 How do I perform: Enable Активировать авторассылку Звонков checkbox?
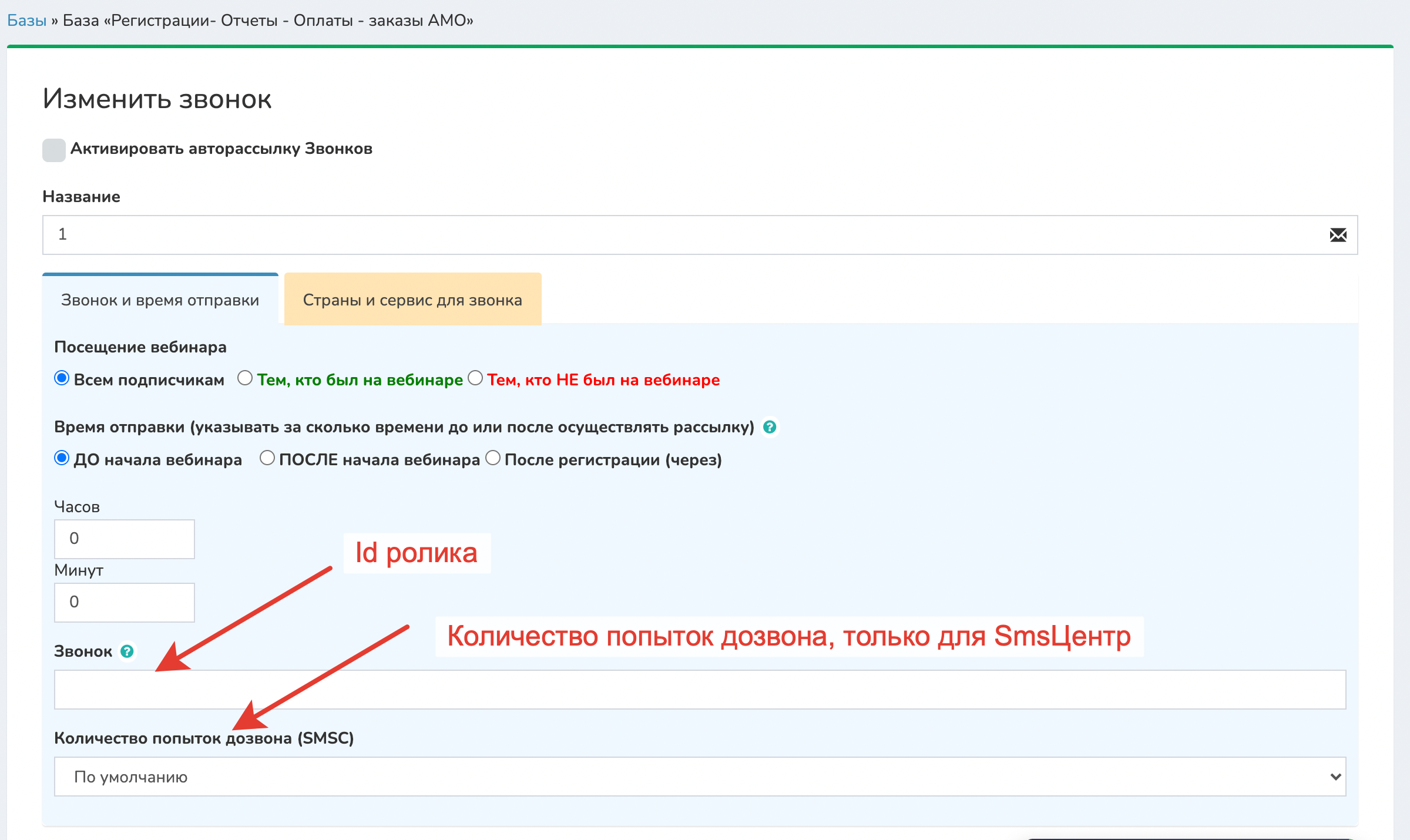(54, 150)
